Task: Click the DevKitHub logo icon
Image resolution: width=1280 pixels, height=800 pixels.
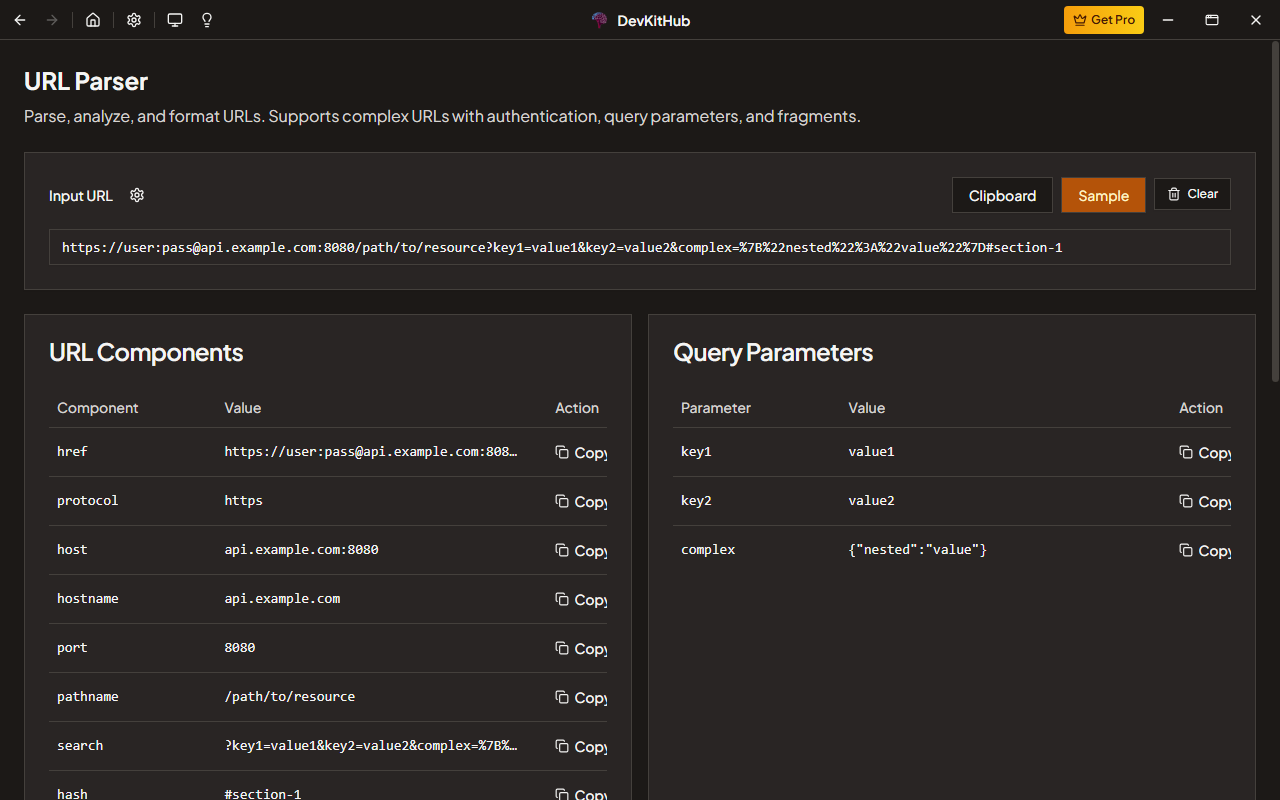Action: [x=600, y=20]
